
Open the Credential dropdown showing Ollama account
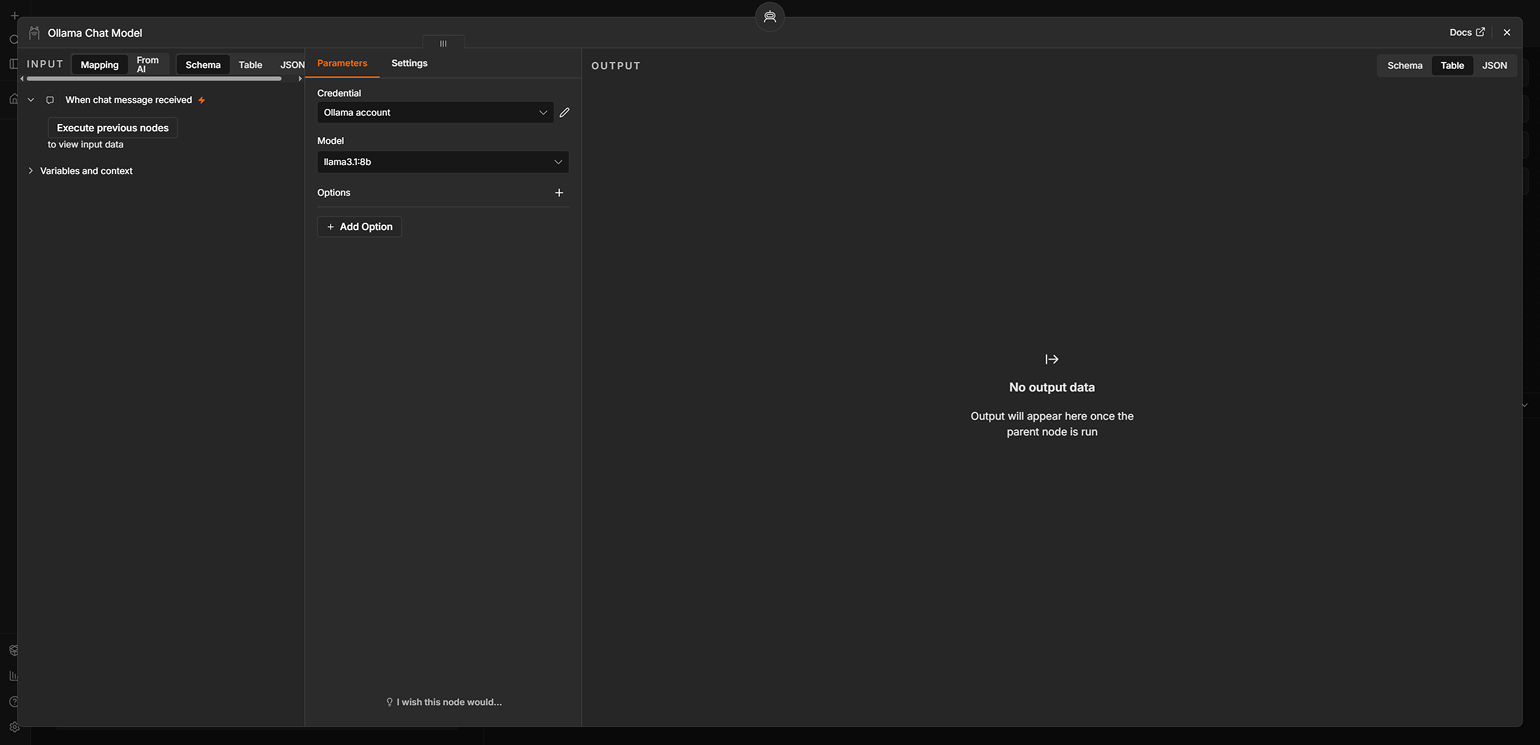435,113
